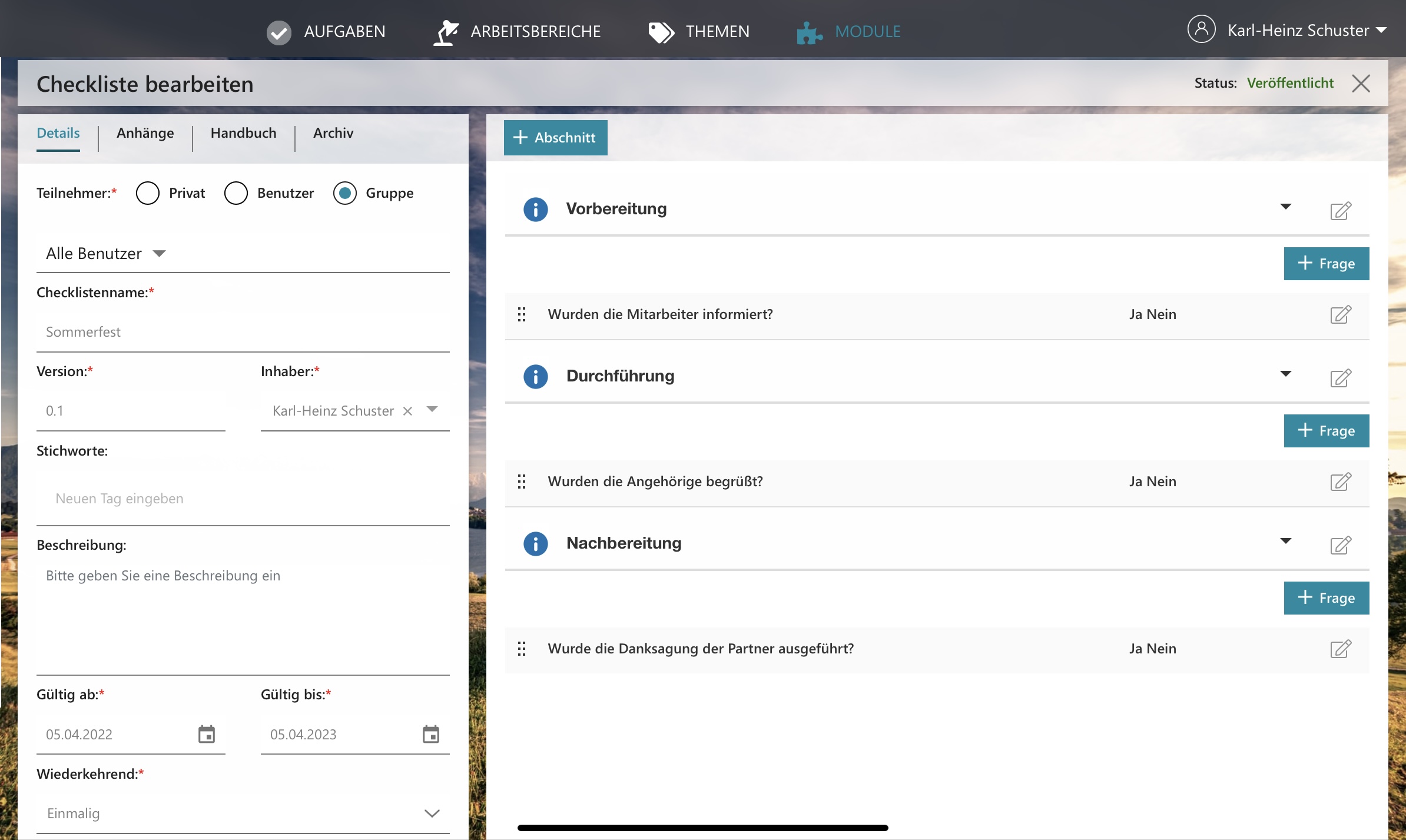Select the Benutzer participant option

tap(236, 193)
